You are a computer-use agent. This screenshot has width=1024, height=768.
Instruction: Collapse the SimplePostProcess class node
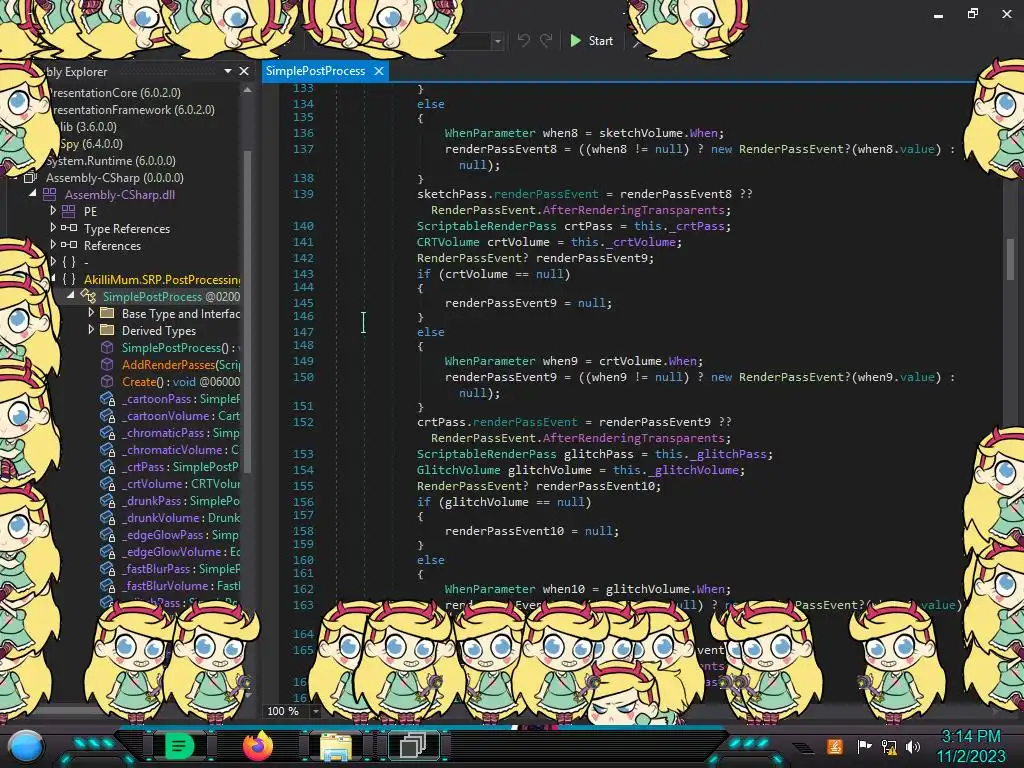(x=71, y=296)
